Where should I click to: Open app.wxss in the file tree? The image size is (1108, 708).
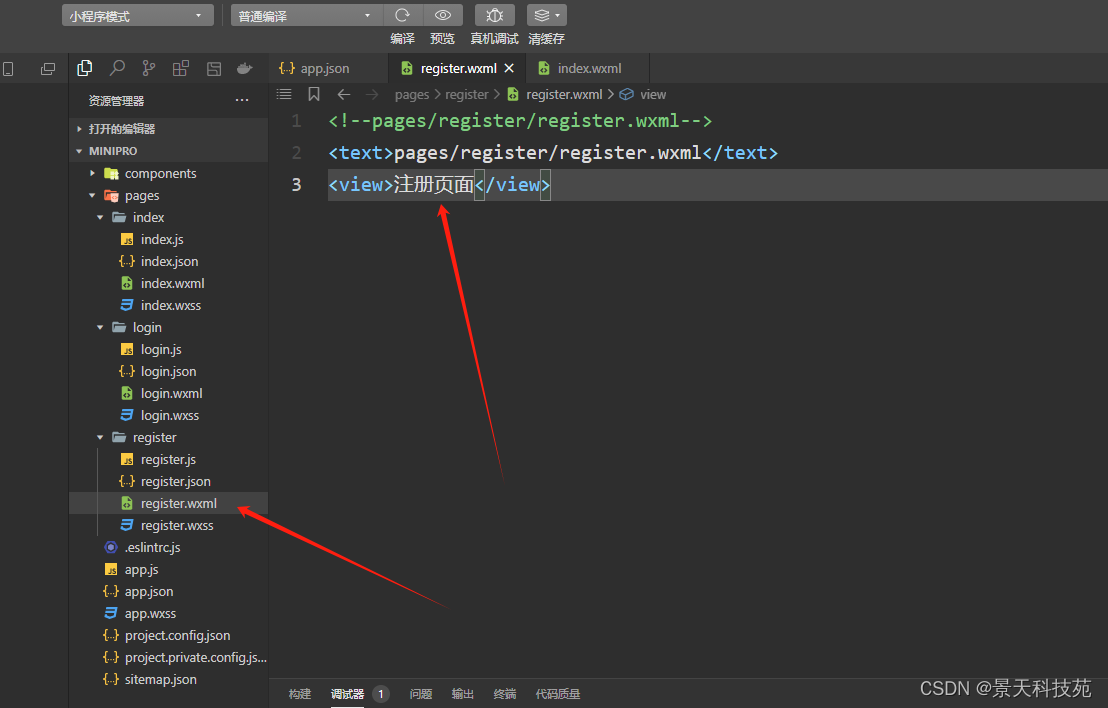pos(169,613)
